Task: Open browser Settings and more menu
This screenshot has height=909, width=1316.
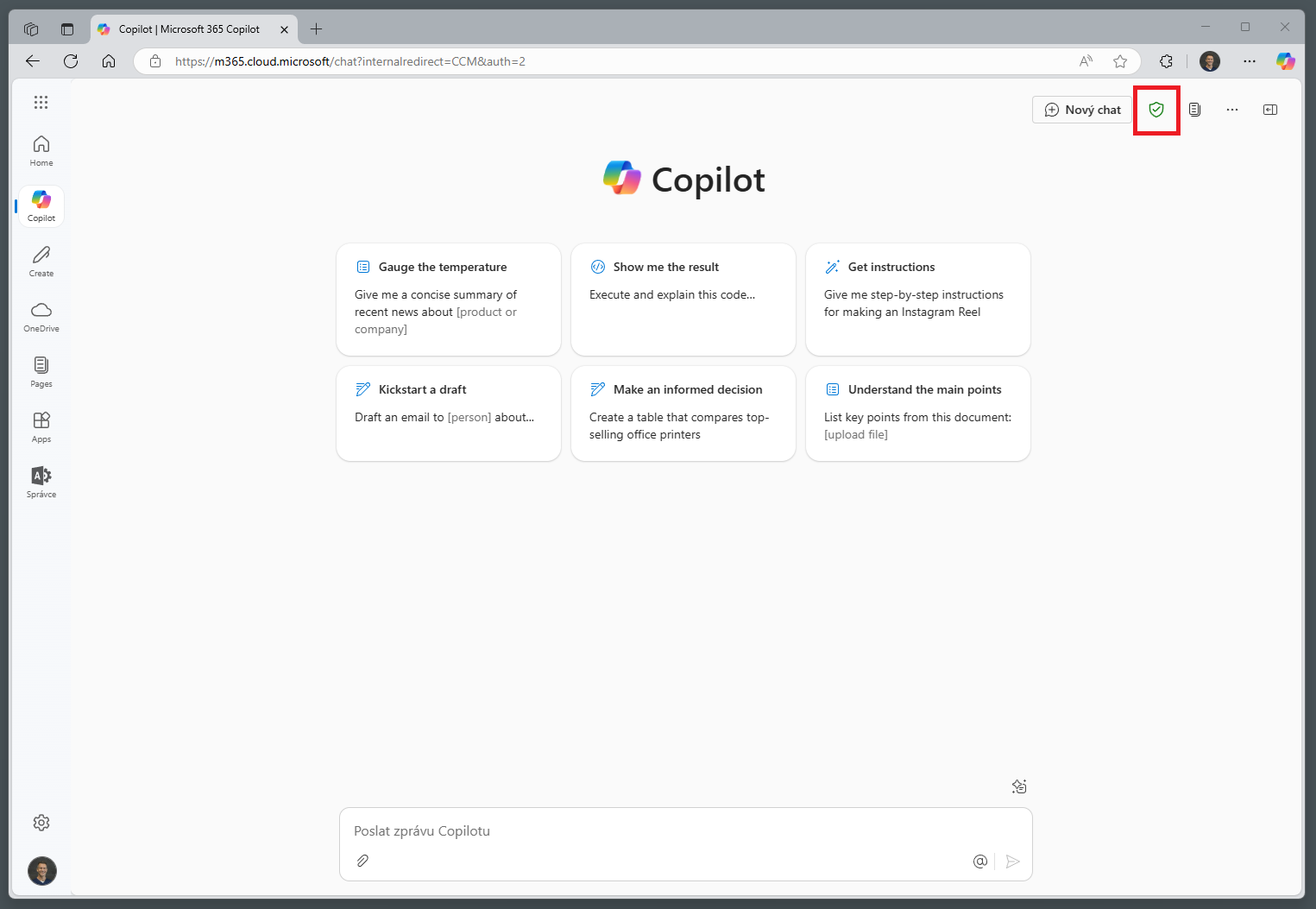Action: (x=1250, y=61)
